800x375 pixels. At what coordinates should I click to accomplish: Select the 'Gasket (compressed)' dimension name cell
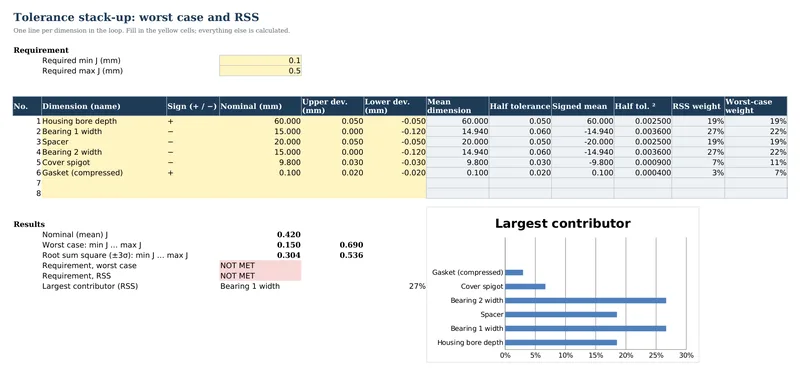[x=104, y=172]
